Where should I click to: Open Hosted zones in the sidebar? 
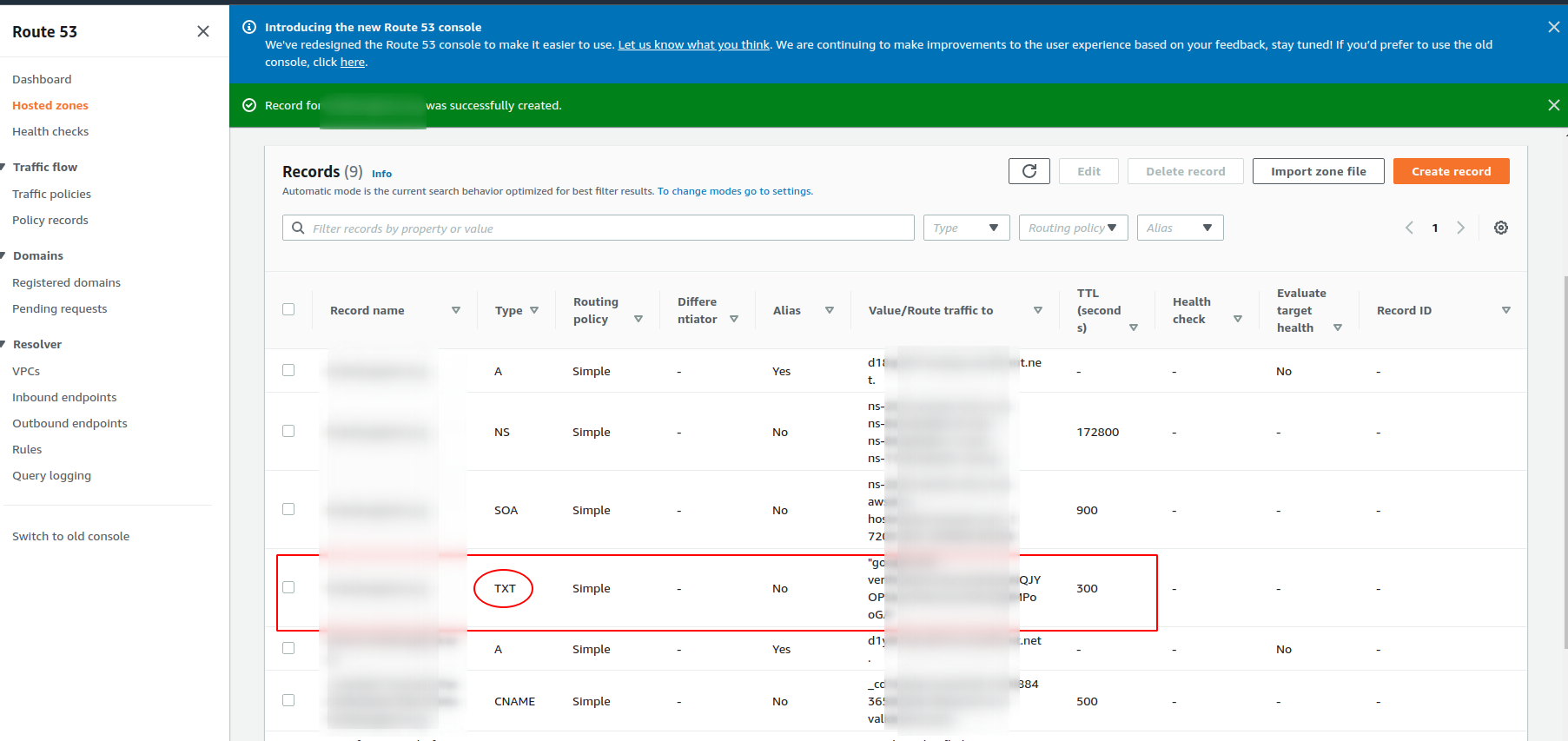coord(50,105)
